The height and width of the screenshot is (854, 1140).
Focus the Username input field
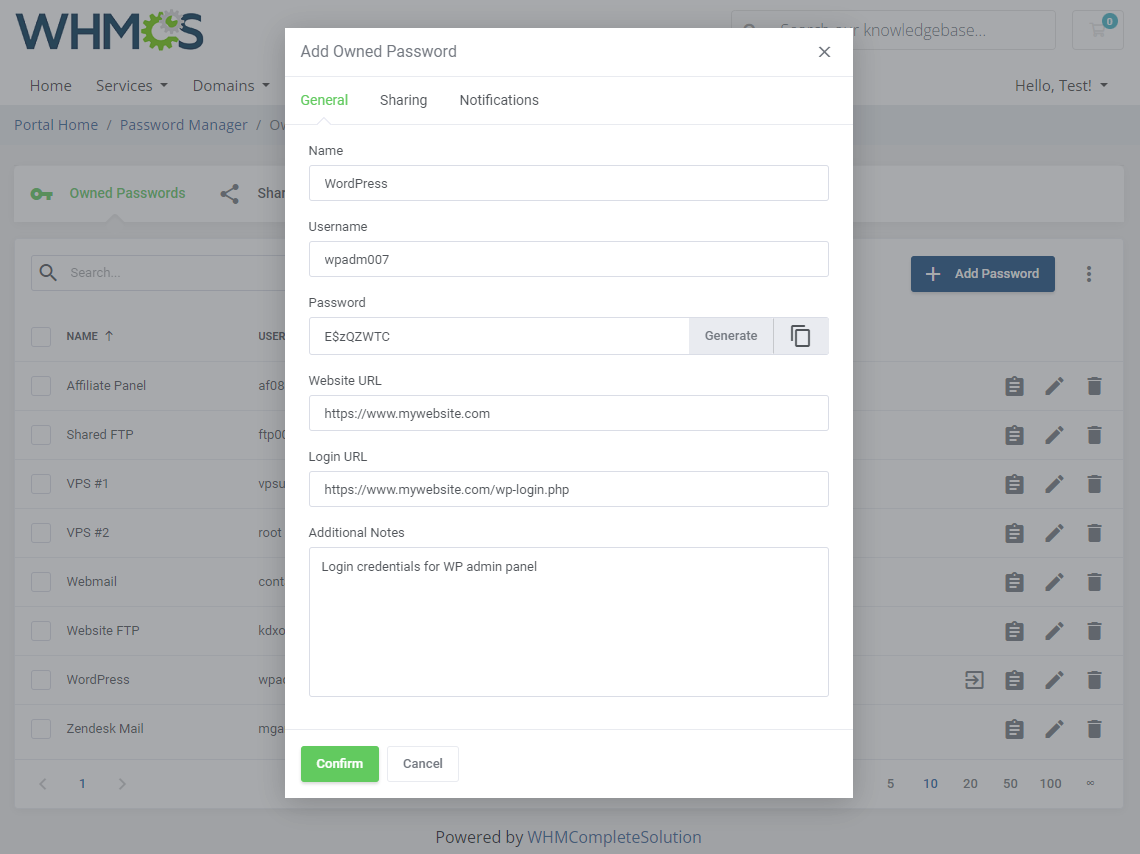[569, 259]
